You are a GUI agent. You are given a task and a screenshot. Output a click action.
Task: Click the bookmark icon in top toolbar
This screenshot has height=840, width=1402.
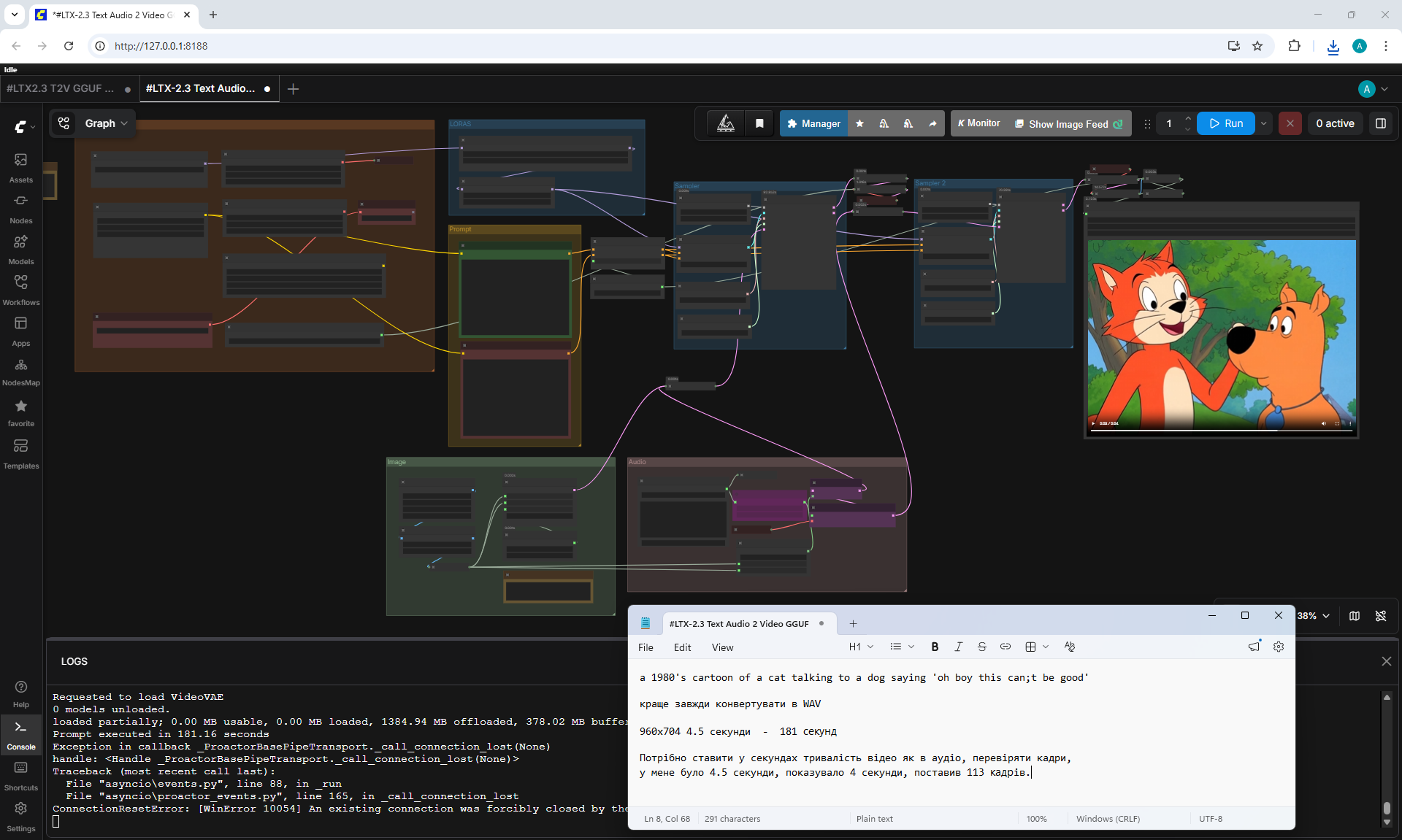coord(759,123)
